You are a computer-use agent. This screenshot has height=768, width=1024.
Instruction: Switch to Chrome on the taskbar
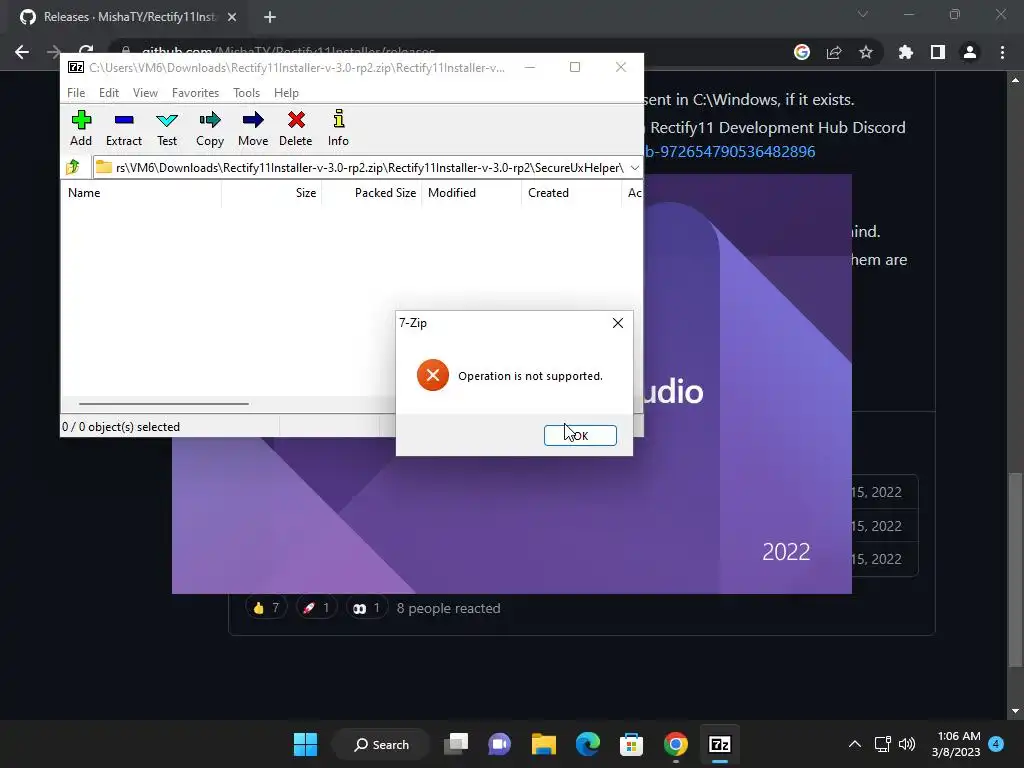[675, 744]
